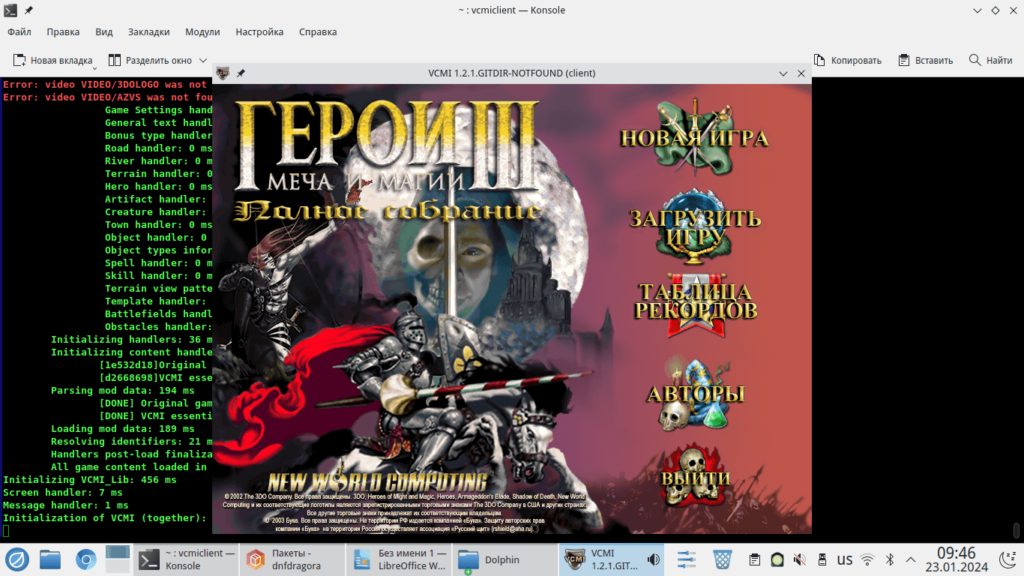
Task: Click the virtual desktop pager in taskbar
Action: (x=118, y=560)
